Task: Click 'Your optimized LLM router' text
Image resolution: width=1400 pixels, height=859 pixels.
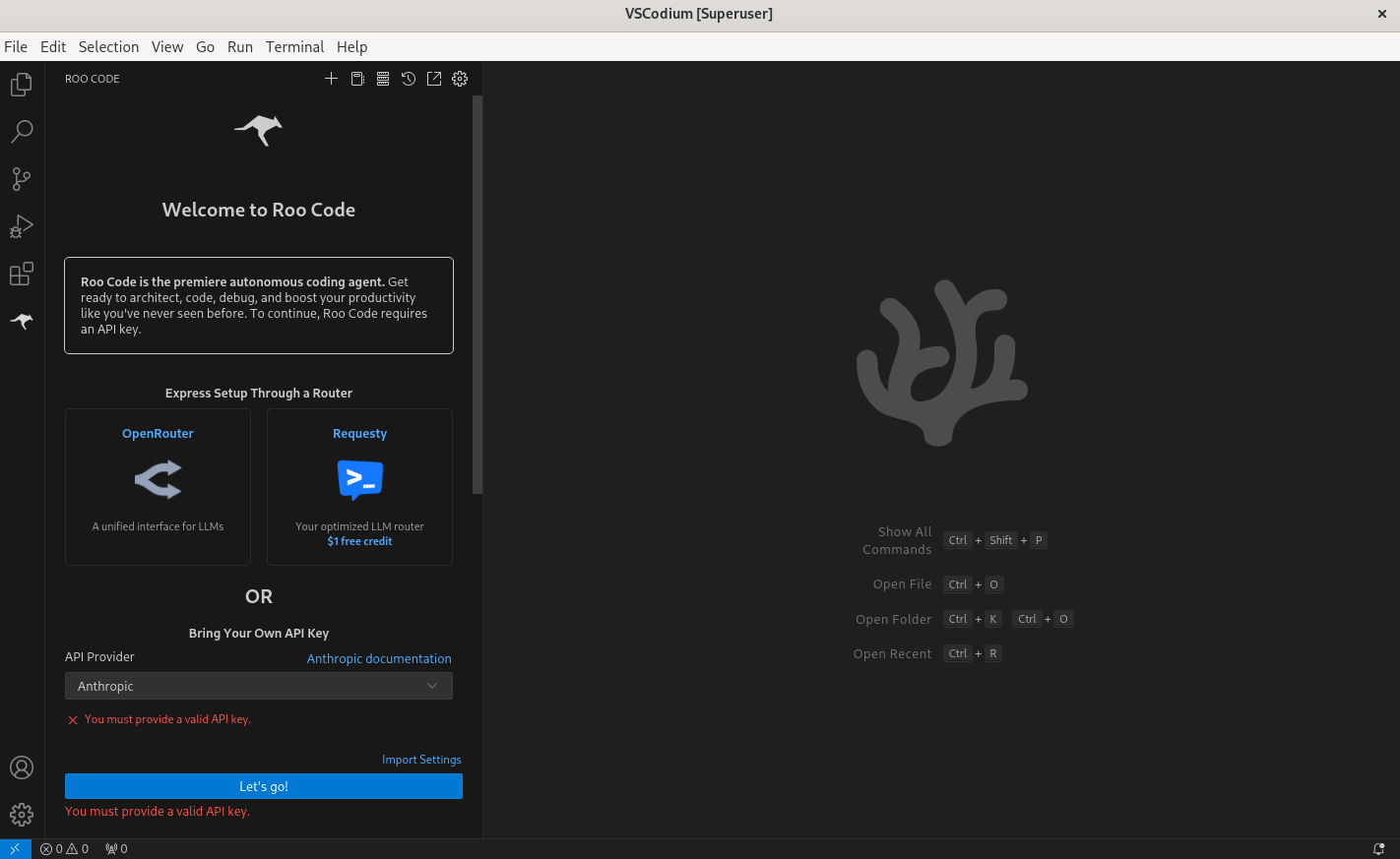Action: pyautogui.click(x=359, y=526)
